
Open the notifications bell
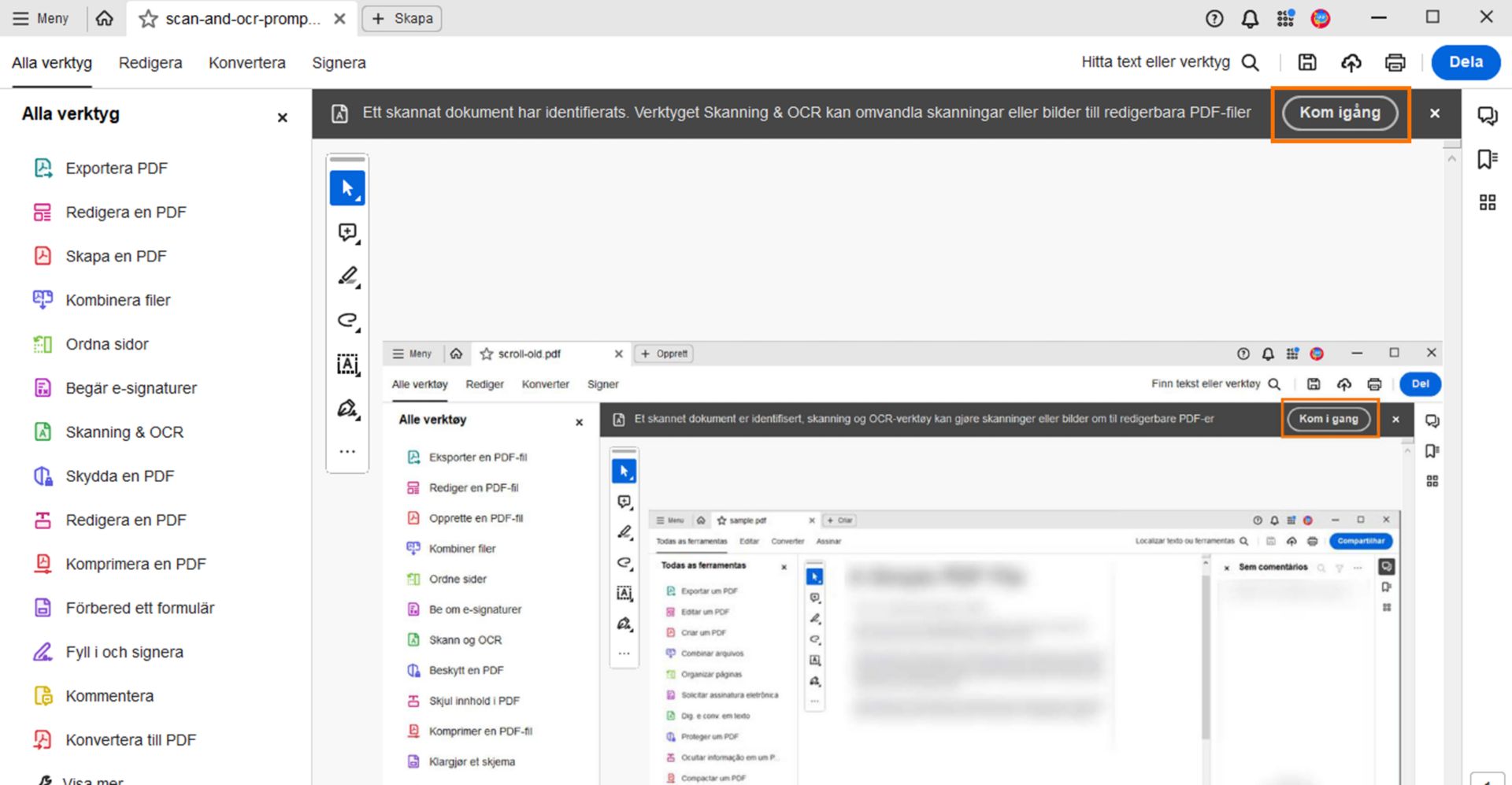coord(1250,19)
